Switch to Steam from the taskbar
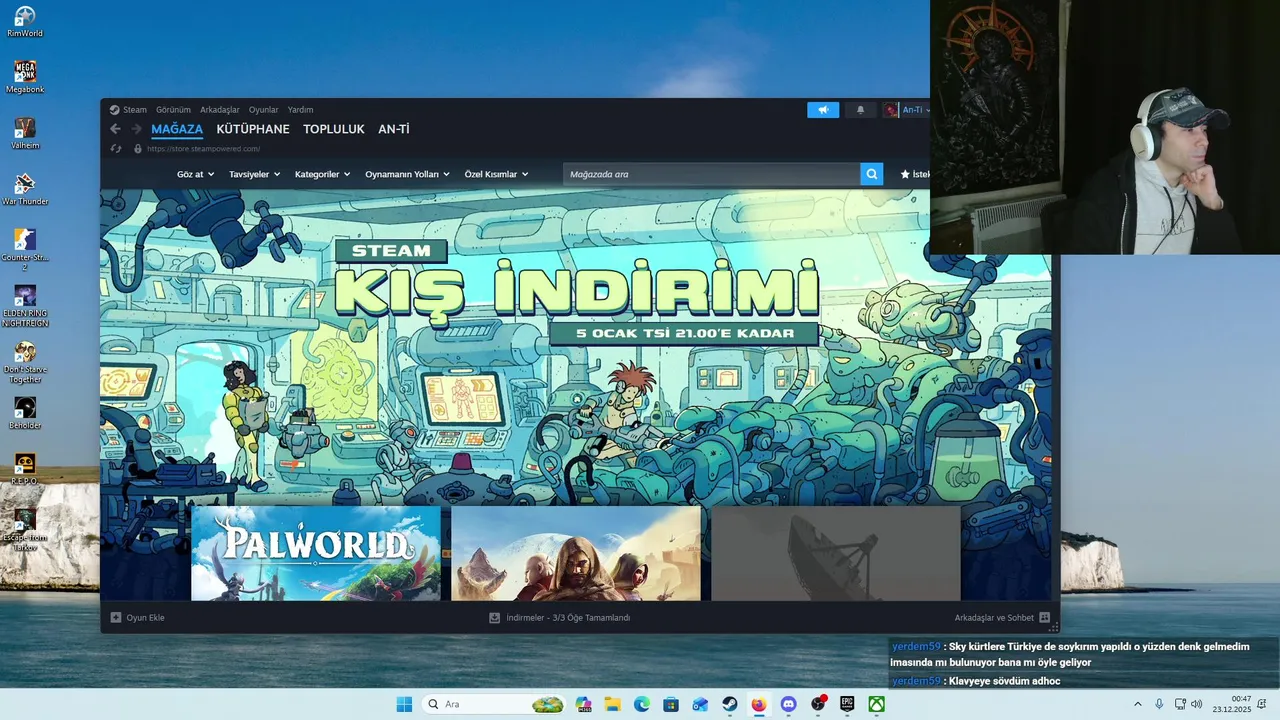The image size is (1280, 720). [730, 704]
